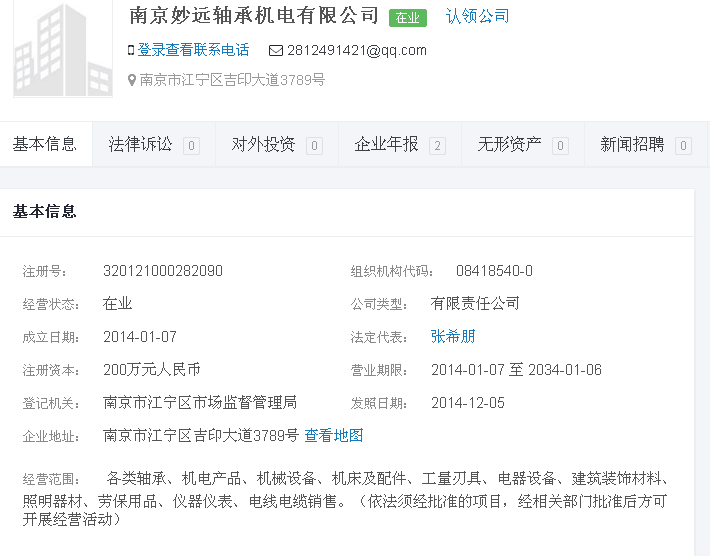Click the phone icon before the login link
Screen dimensions: 710x556
click(x=131, y=50)
